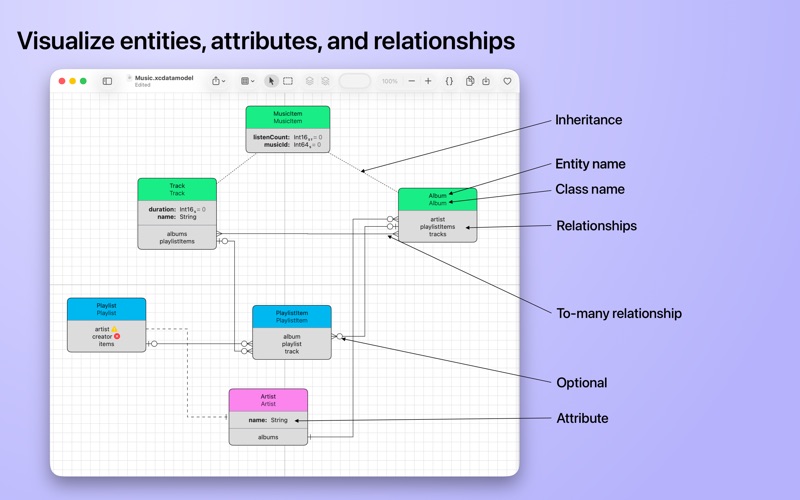Viewport: 800px width, 500px height.
Task: Click the heart icon in toolbar
Action: [507, 81]
